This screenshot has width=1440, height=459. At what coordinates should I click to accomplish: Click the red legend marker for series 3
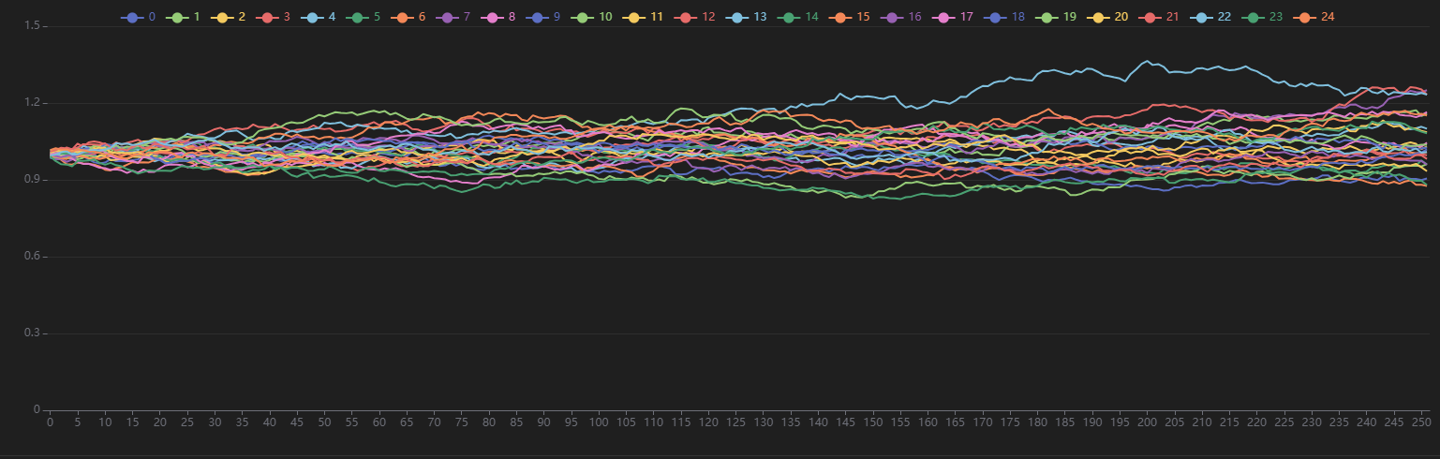(268, 17)
